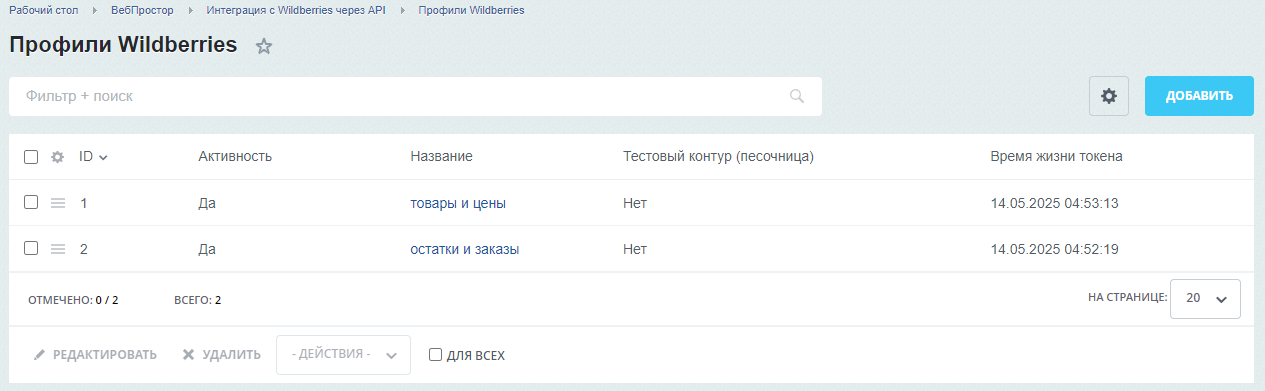Check the checkbox for row with ID 2
The image size is (1265, 391).
tap(31, 248)
